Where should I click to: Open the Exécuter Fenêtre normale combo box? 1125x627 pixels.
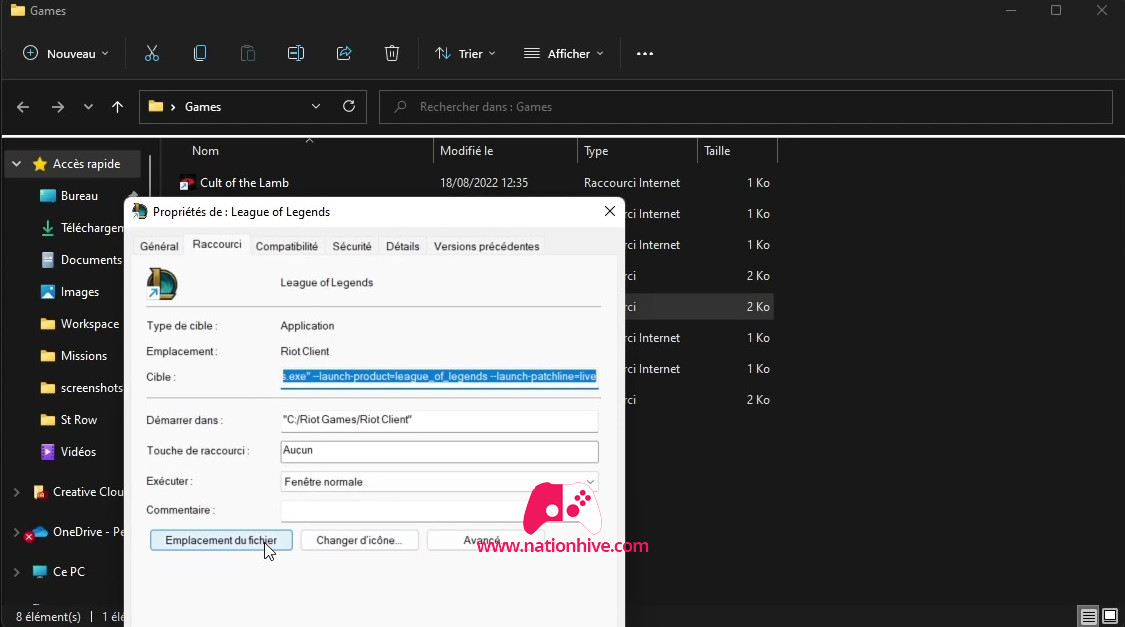(x=439, y=481)
